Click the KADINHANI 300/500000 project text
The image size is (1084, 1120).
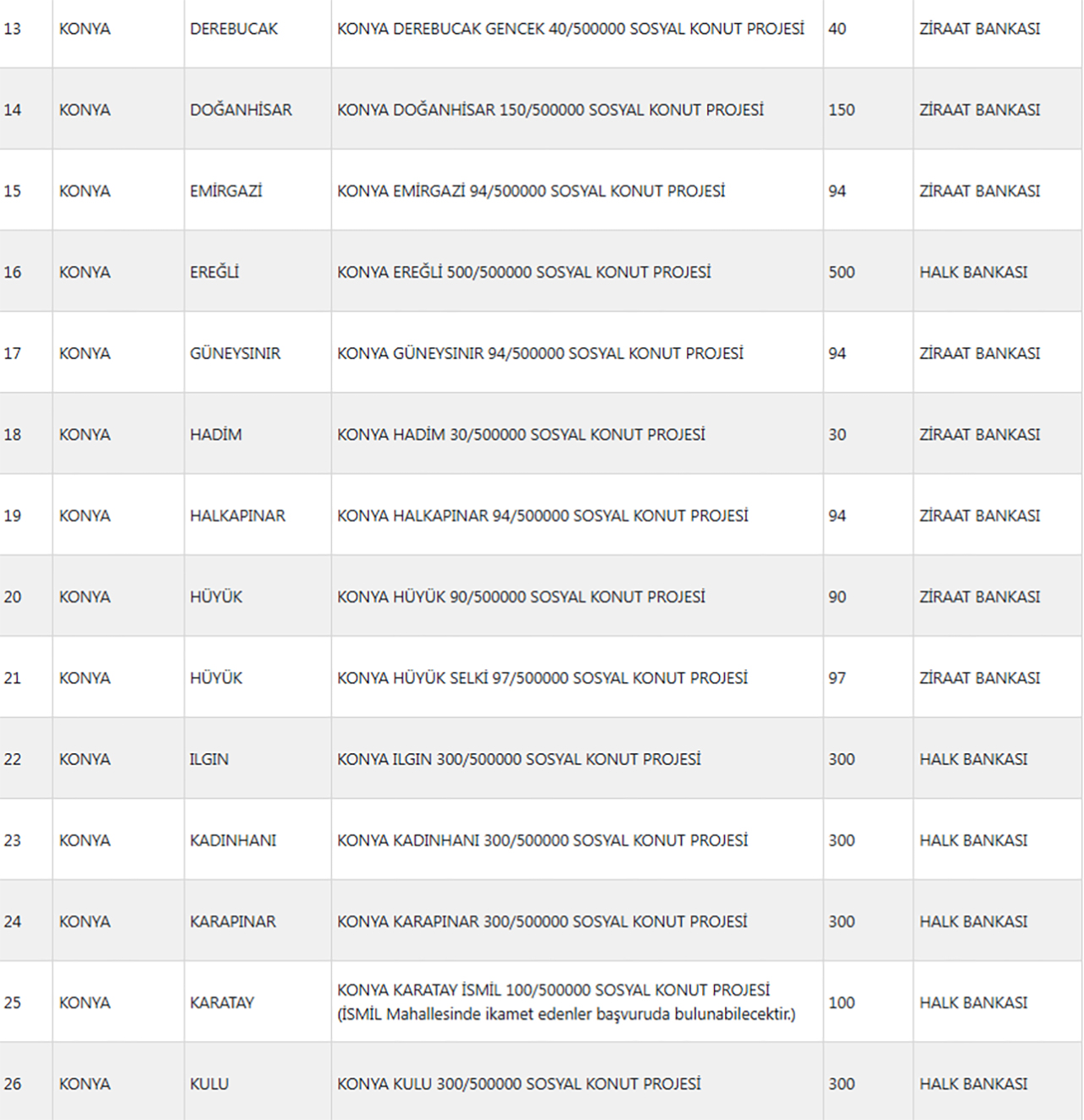542,840
